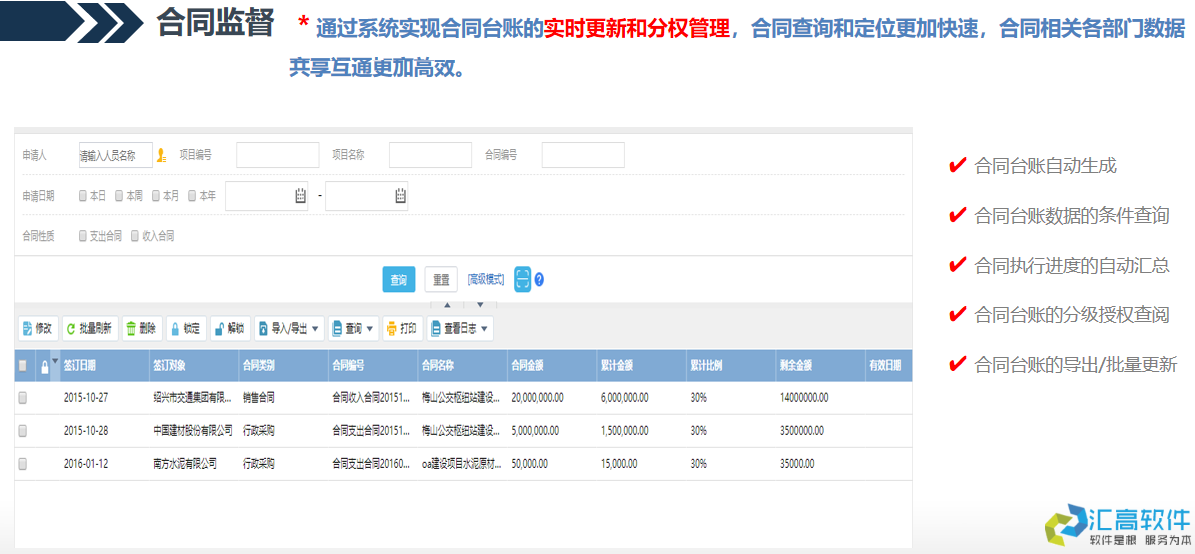Viewport: 1195px width, 554px height.
Task: Click the 锁定 lock toolbar button
Action: point(185,328)
